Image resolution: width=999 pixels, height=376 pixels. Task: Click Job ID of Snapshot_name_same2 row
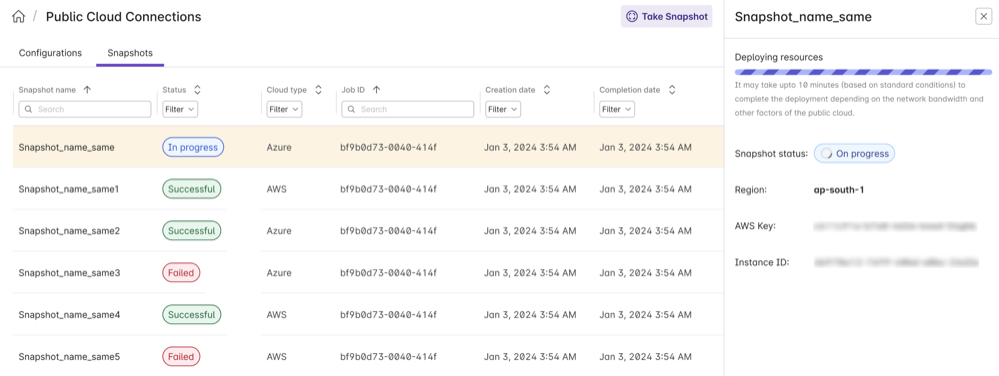389,231
